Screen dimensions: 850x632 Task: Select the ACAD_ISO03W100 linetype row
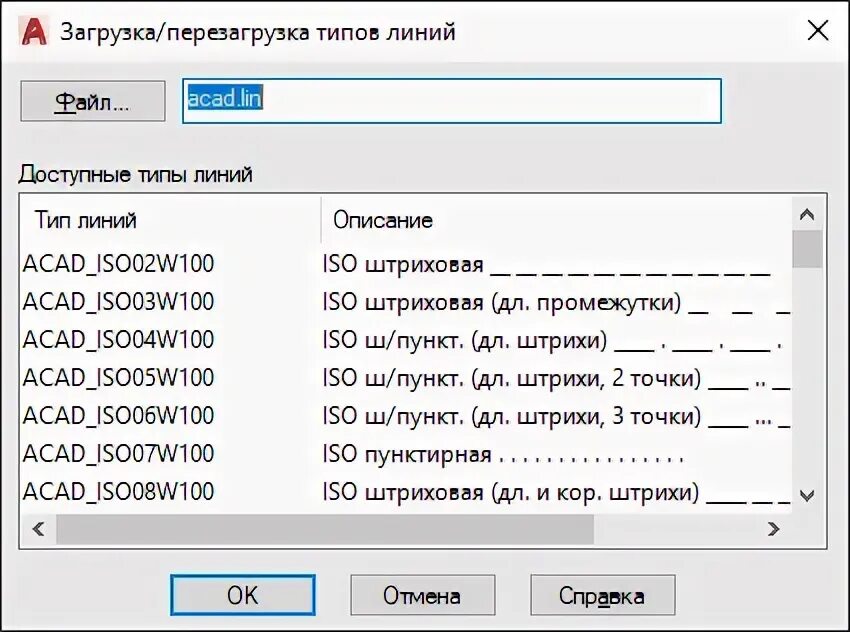pyautogui.click(x=118, y=302)
